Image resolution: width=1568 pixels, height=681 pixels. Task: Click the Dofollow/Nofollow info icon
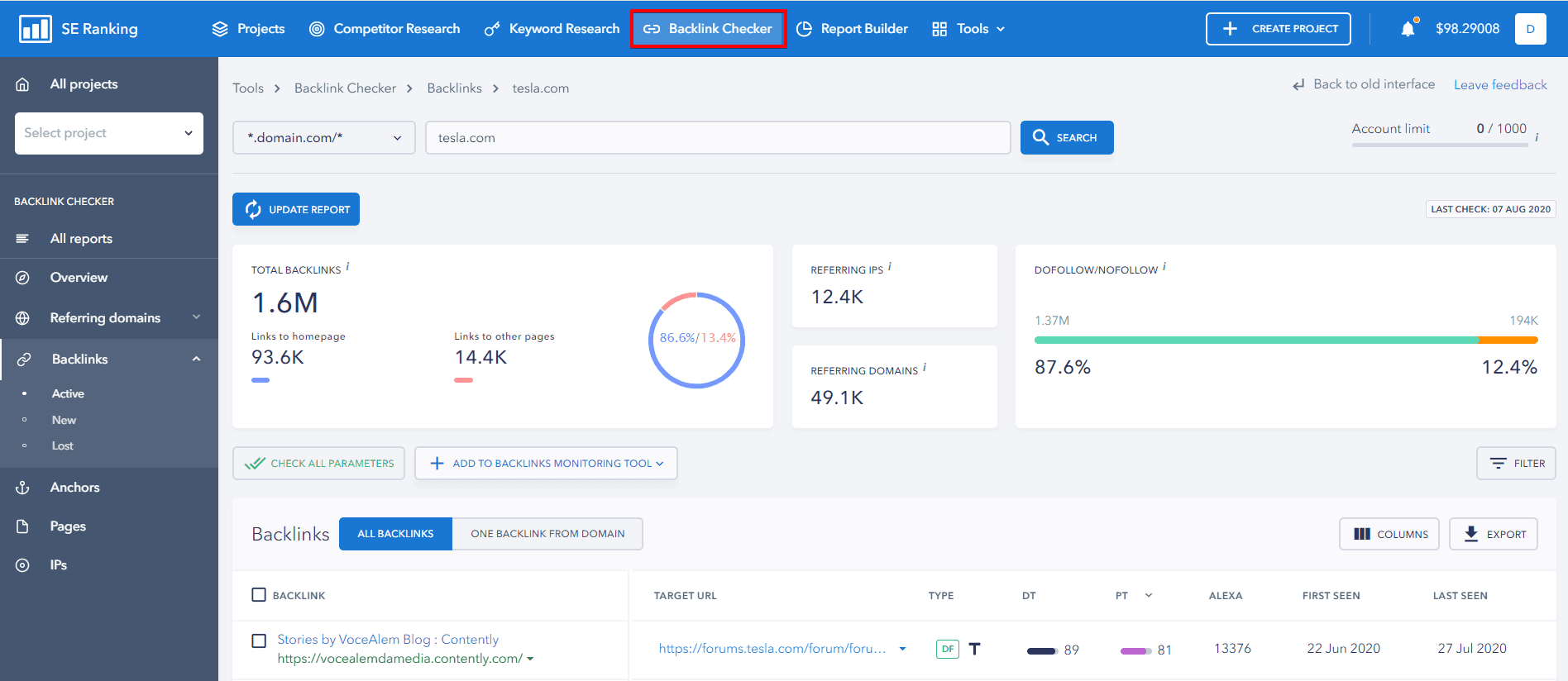coord(1164,267)
